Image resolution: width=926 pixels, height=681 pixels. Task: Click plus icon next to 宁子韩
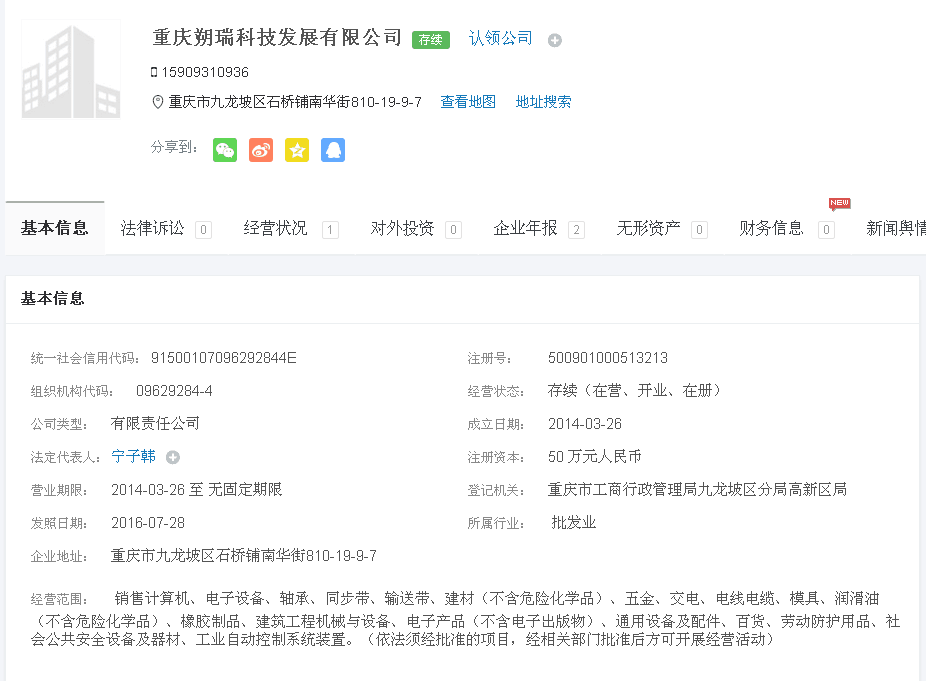tap(173, 458)
